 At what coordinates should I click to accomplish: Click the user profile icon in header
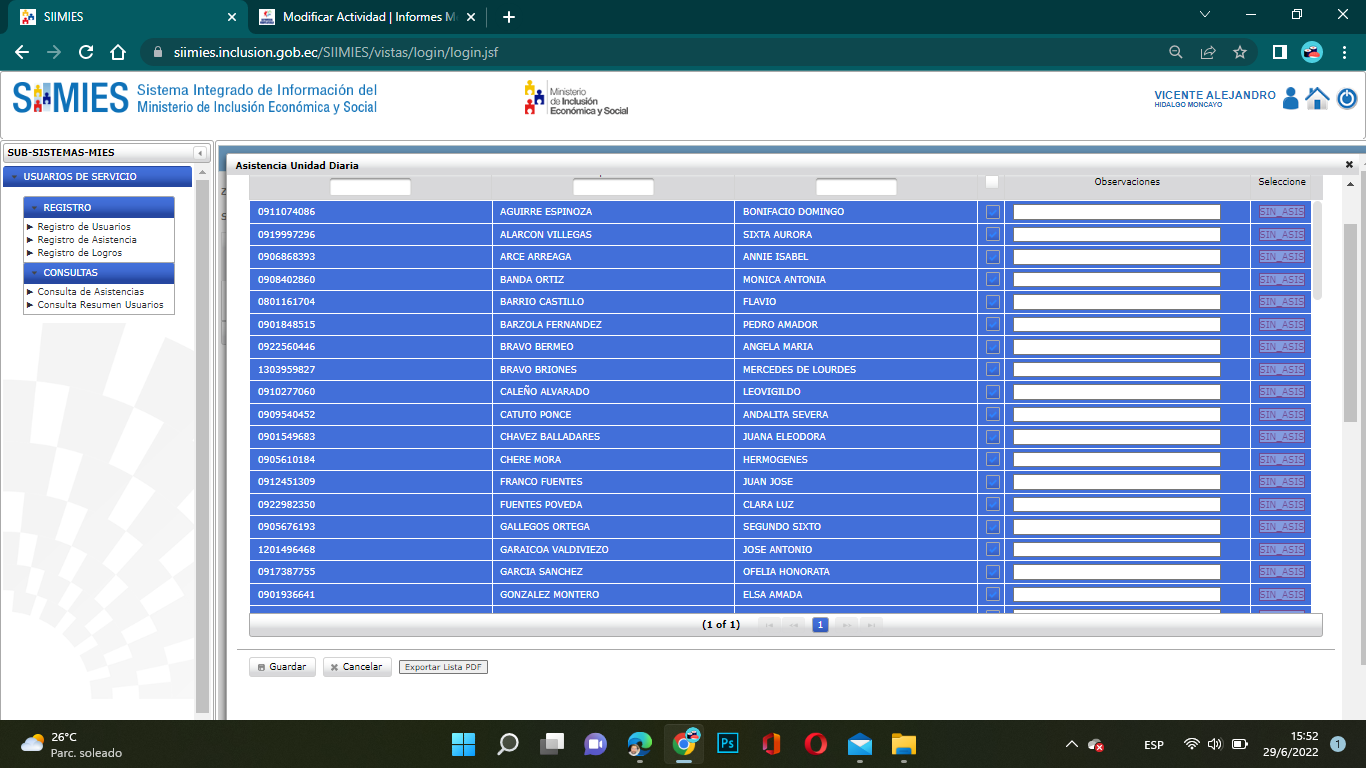point(1290,98)
